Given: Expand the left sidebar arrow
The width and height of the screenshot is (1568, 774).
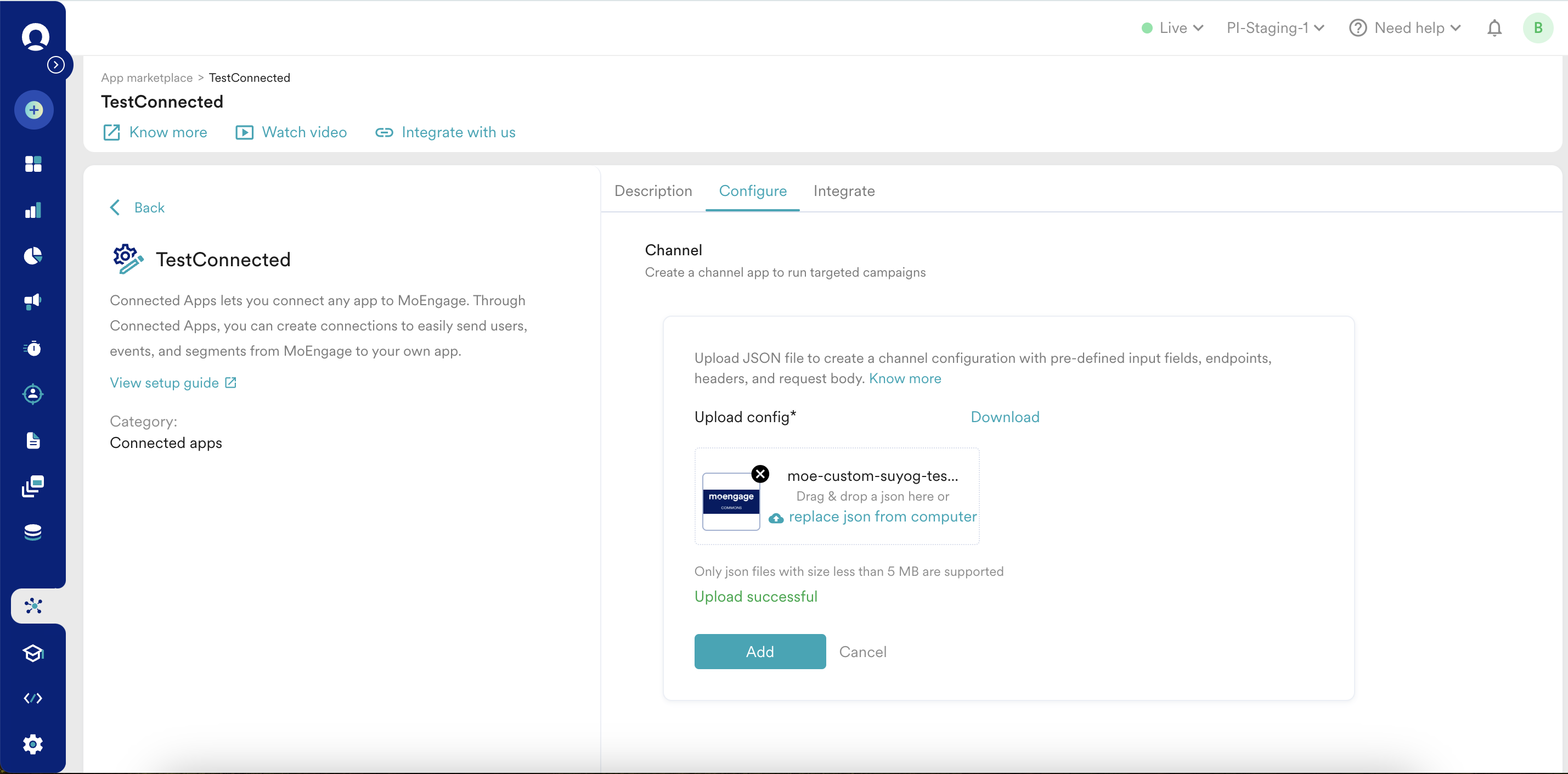Looking at the screenshot, I should click(56, 65).
